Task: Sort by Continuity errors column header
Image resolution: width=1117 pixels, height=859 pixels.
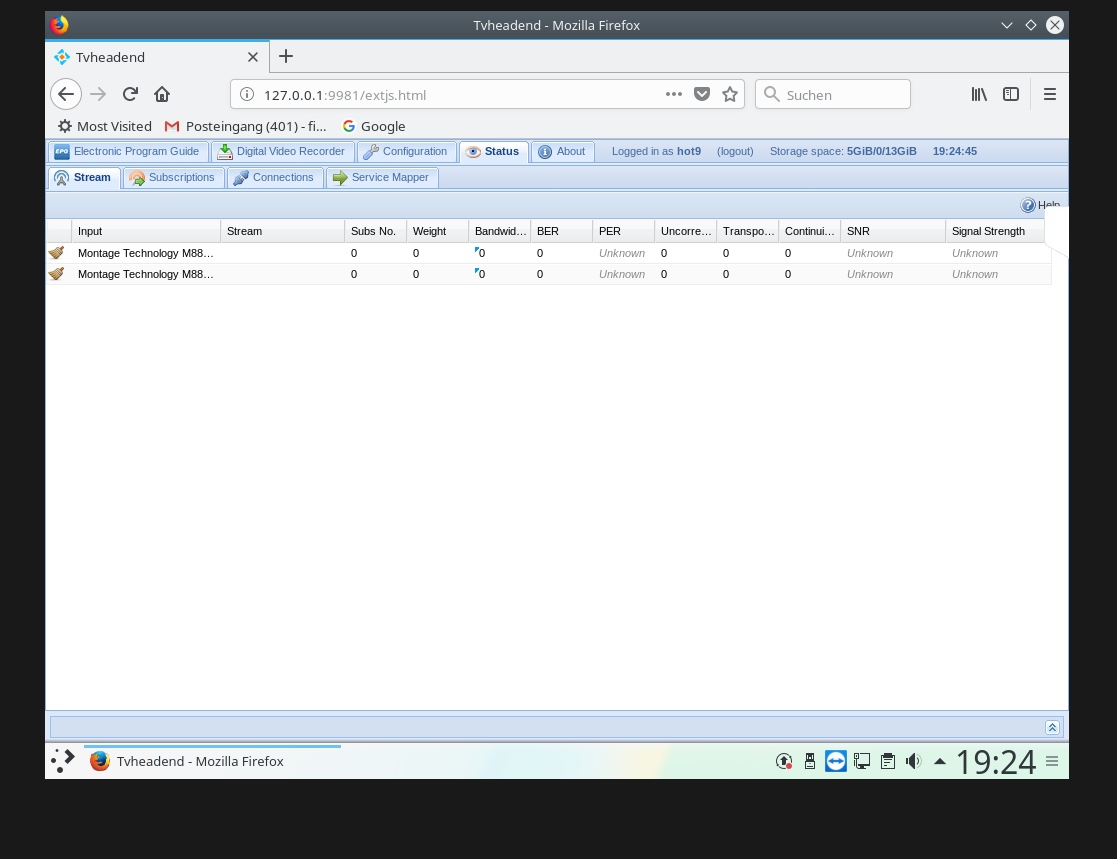Action: click(x=809, y=231)
